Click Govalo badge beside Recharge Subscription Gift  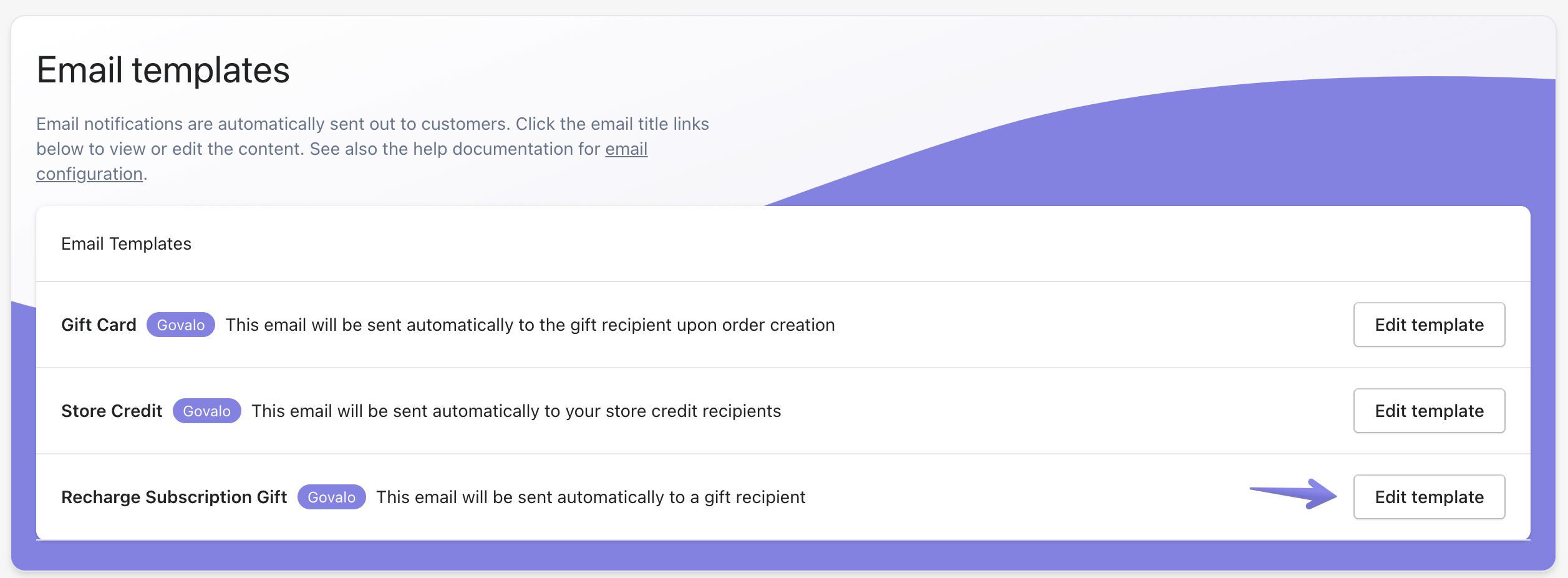[331, 497]
